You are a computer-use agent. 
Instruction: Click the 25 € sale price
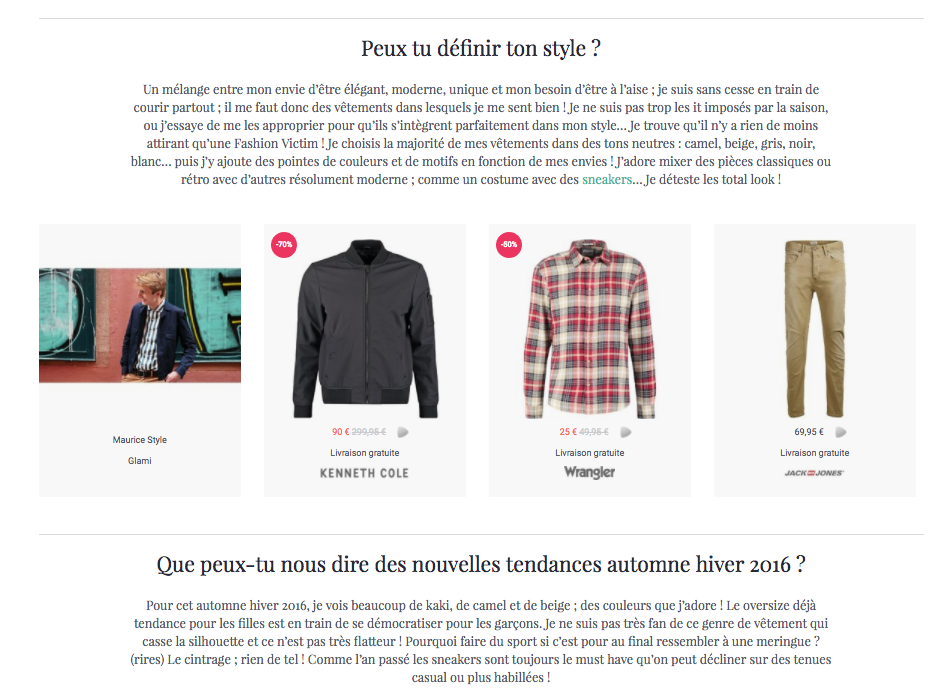coord(568,432)
